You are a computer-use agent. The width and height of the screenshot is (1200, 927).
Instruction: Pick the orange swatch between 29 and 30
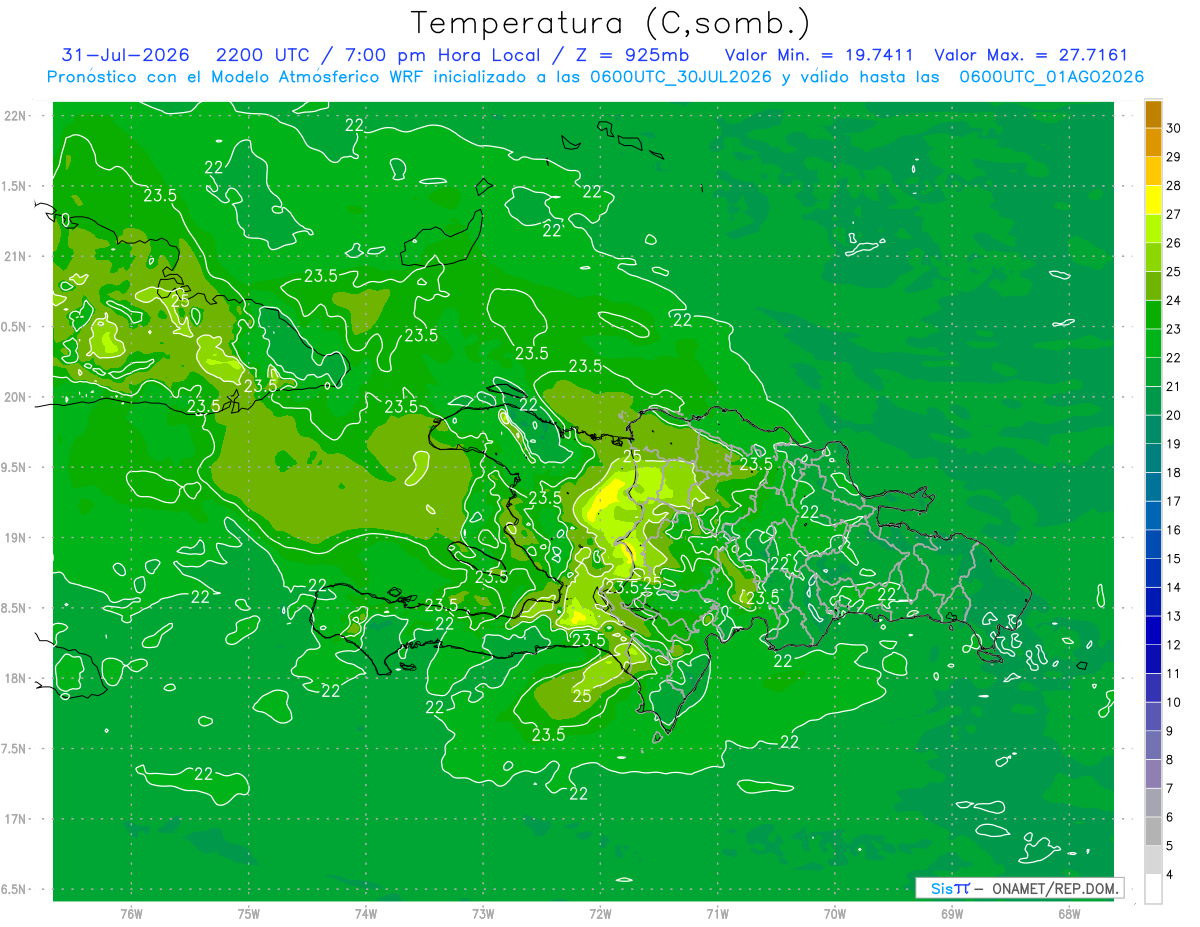(1153, 142)
